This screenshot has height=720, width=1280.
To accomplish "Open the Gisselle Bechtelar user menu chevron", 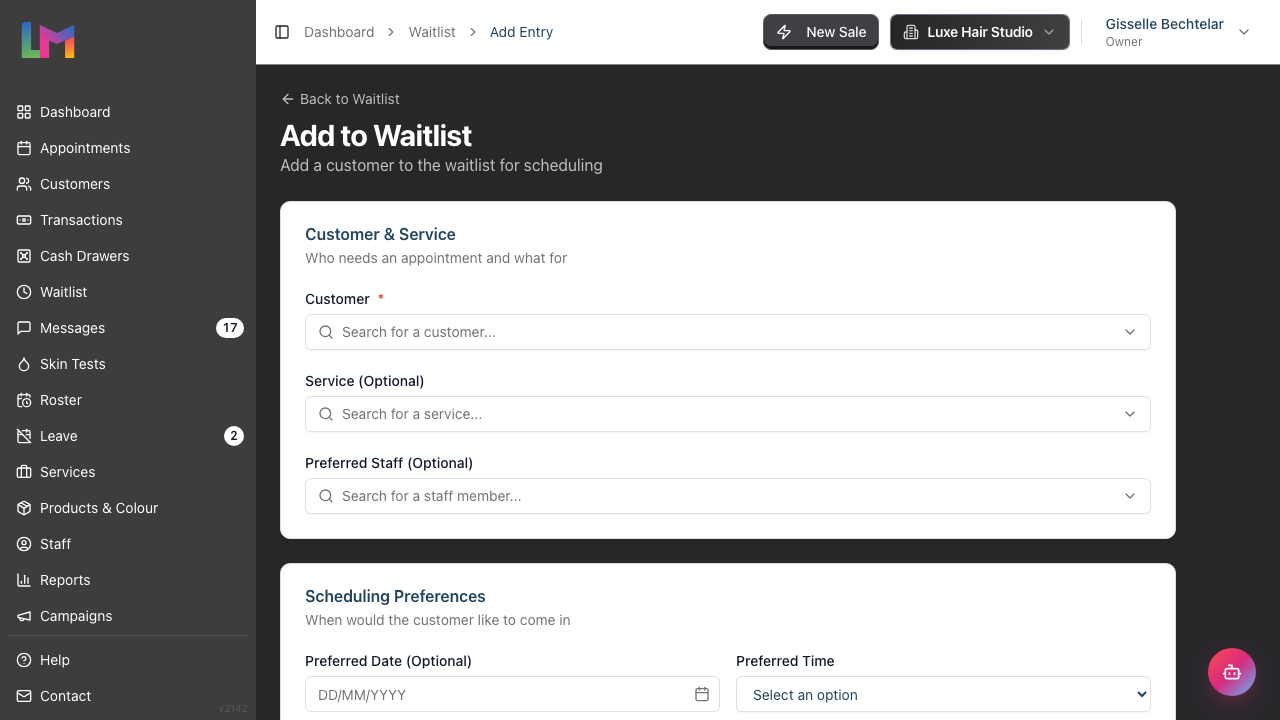I will click(x=1244, y=32).
